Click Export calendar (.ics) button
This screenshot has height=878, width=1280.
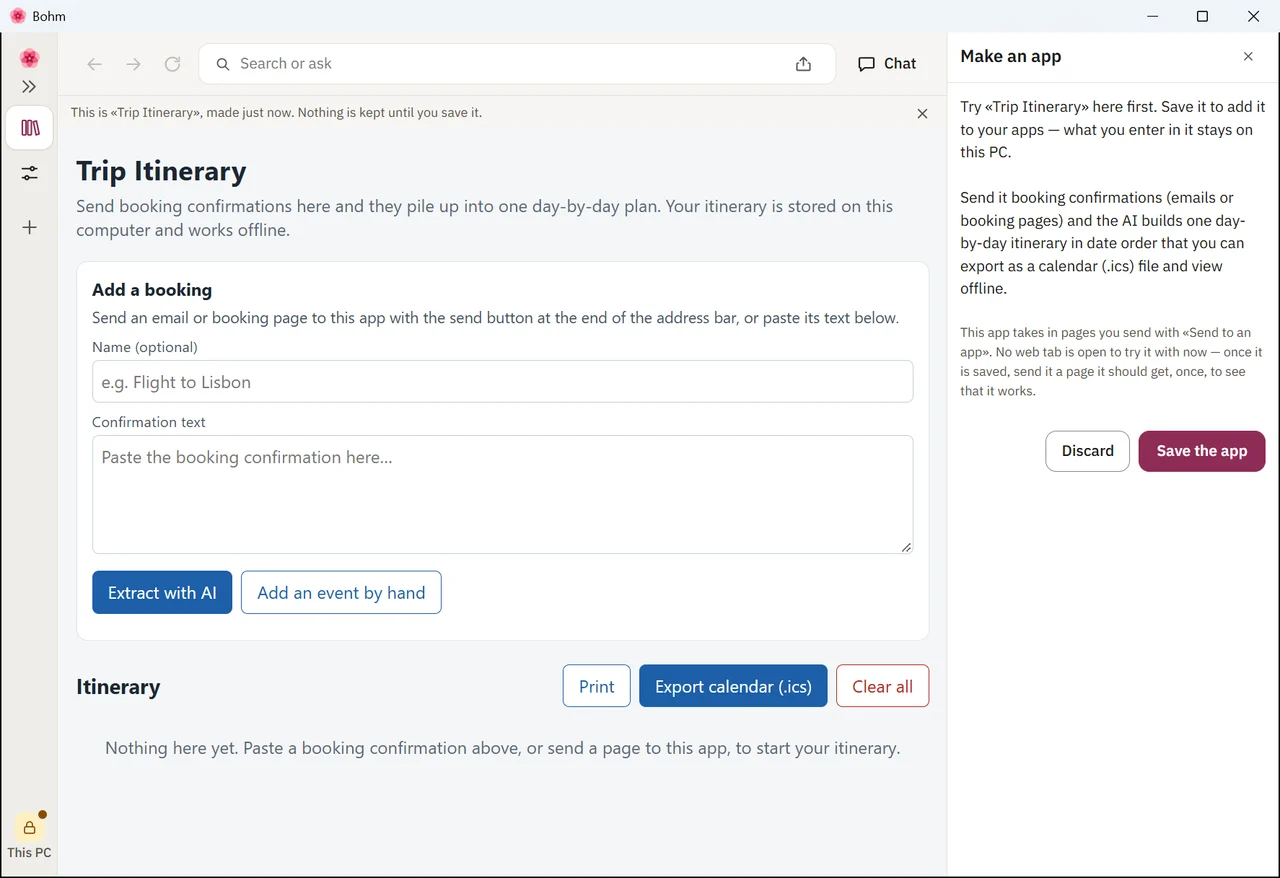pos(733,686)
